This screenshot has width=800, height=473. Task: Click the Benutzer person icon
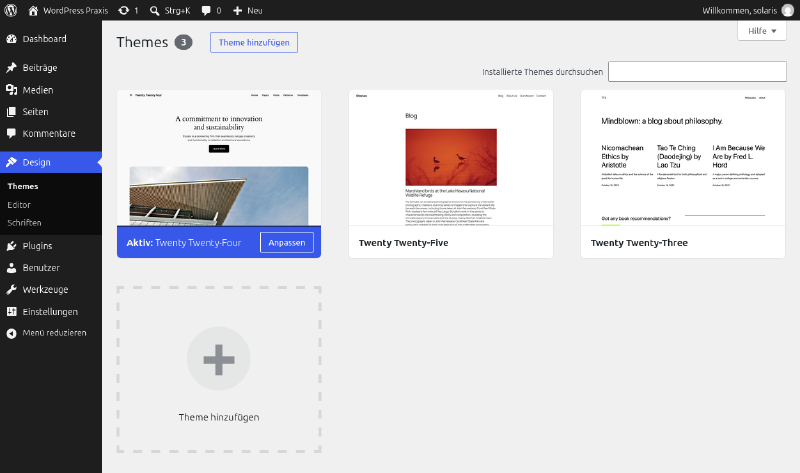[11, 268]
